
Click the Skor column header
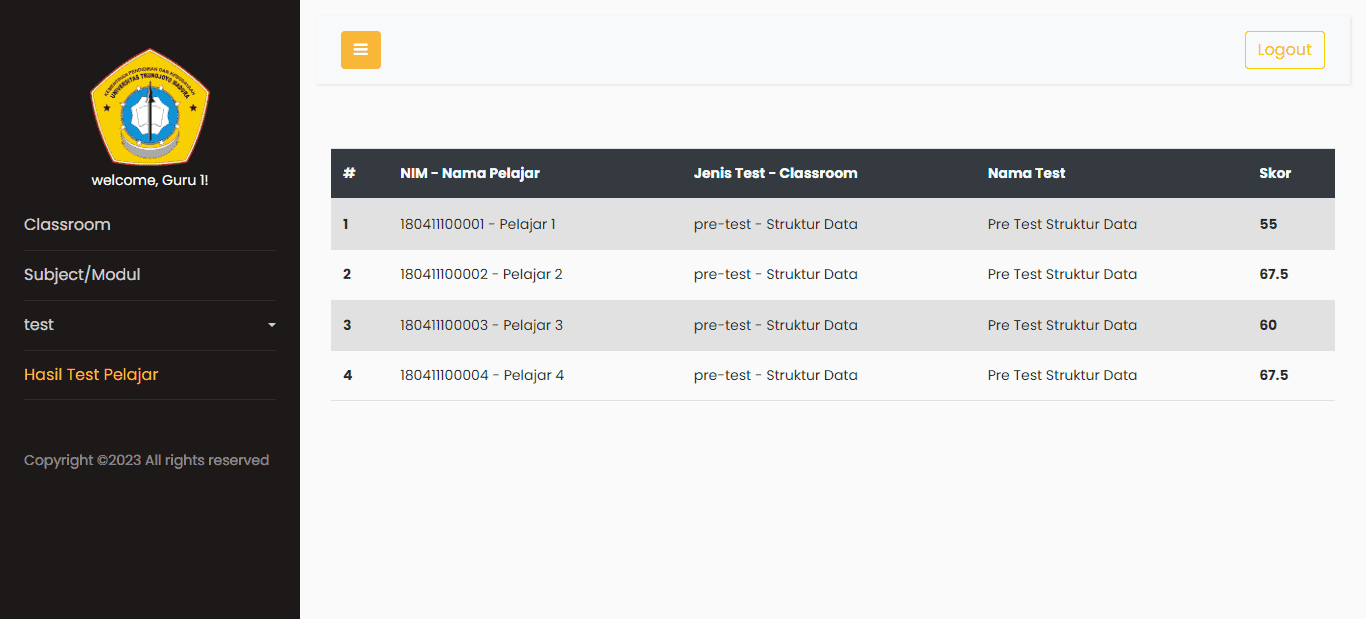point(1274,172)
